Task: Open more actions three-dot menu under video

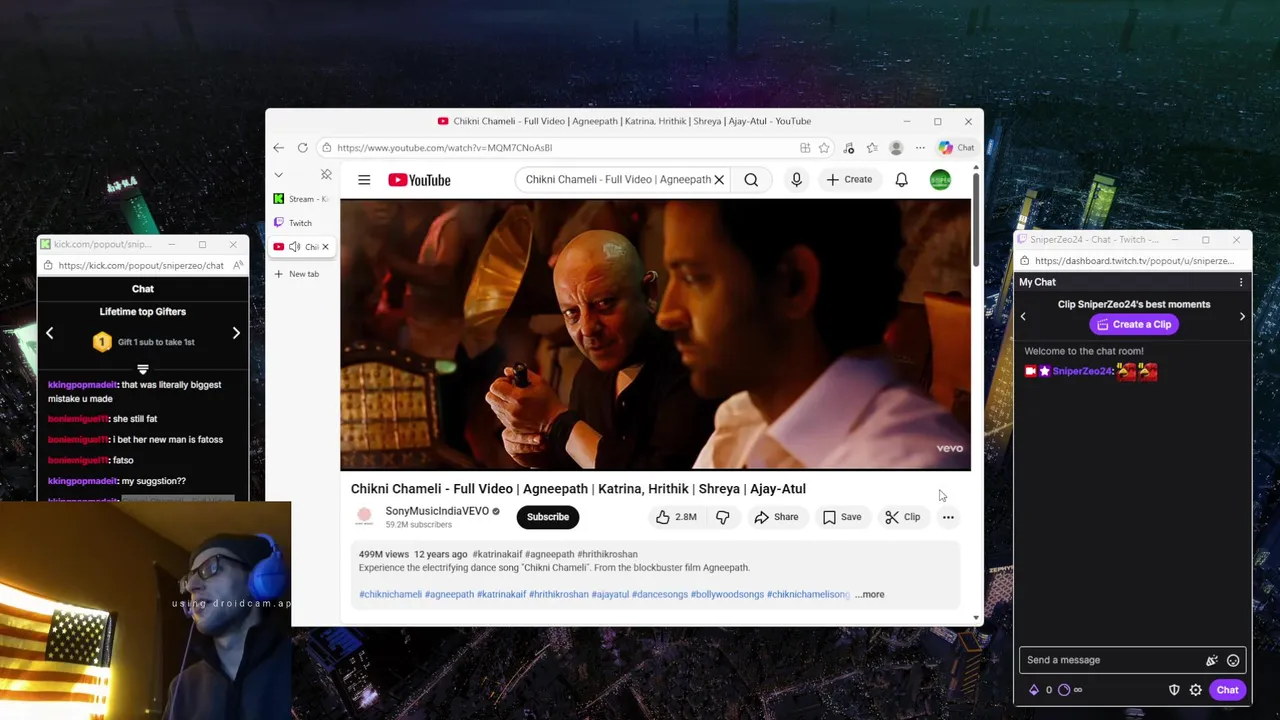Action: (x=948, y=517)
